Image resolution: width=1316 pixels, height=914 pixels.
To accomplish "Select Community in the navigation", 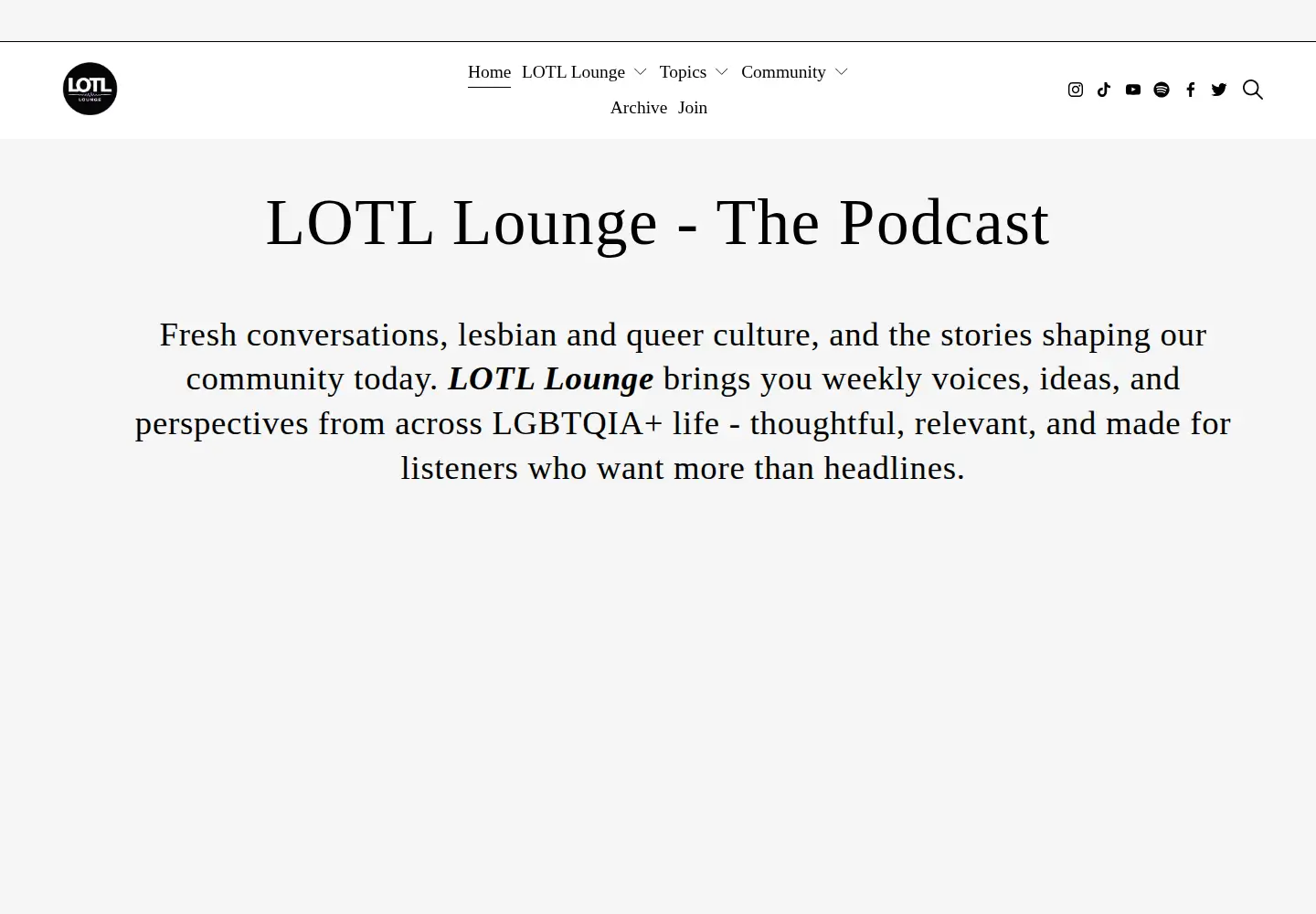I will [783, 72].
